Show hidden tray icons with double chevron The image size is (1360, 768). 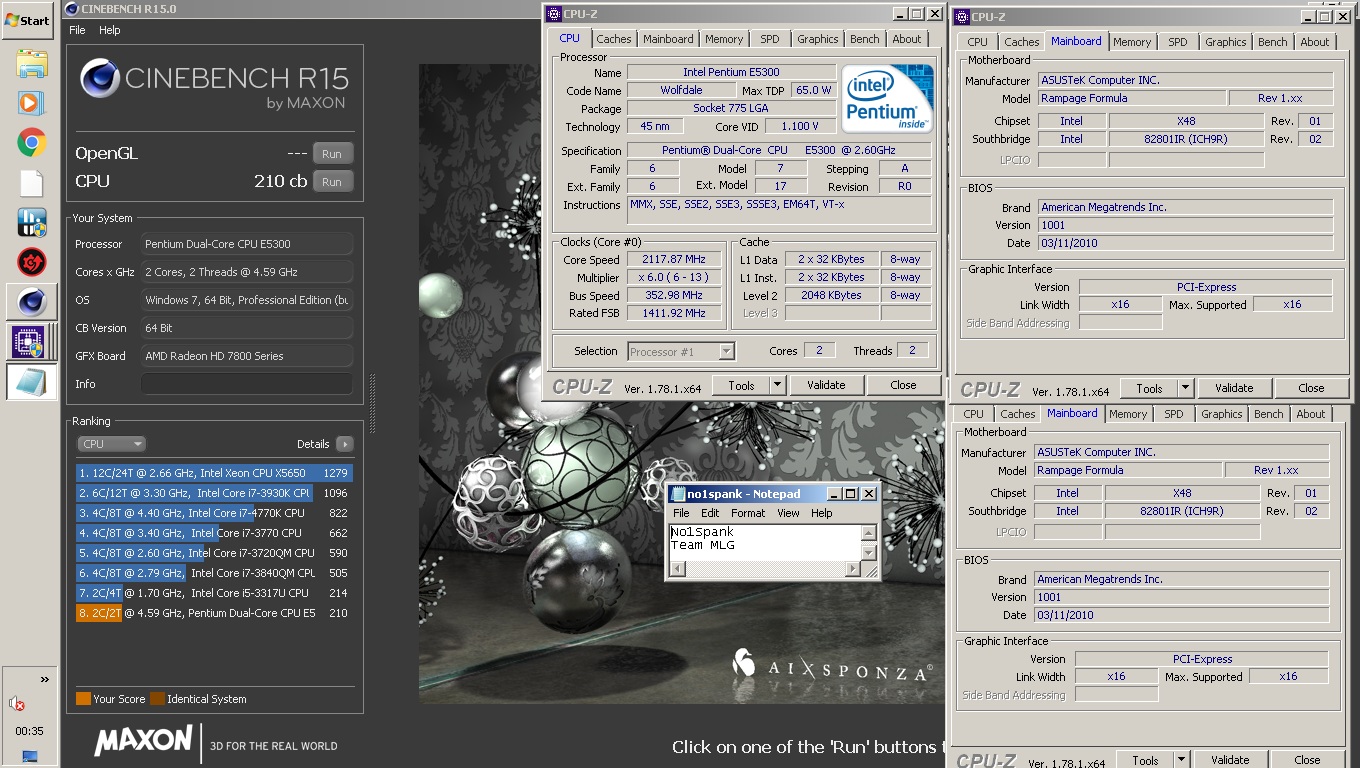coord(44,680)
